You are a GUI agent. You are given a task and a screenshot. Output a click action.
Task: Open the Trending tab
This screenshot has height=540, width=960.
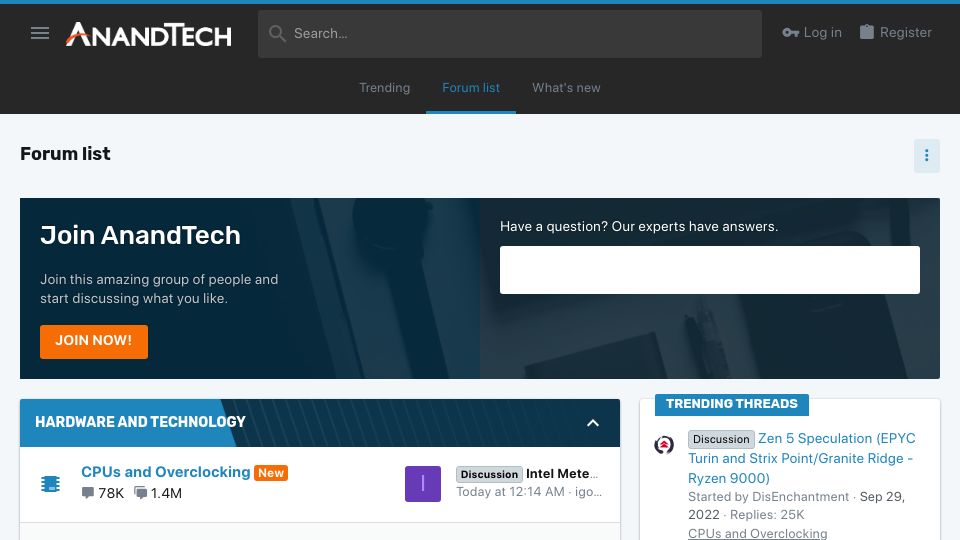click(384, 88)
